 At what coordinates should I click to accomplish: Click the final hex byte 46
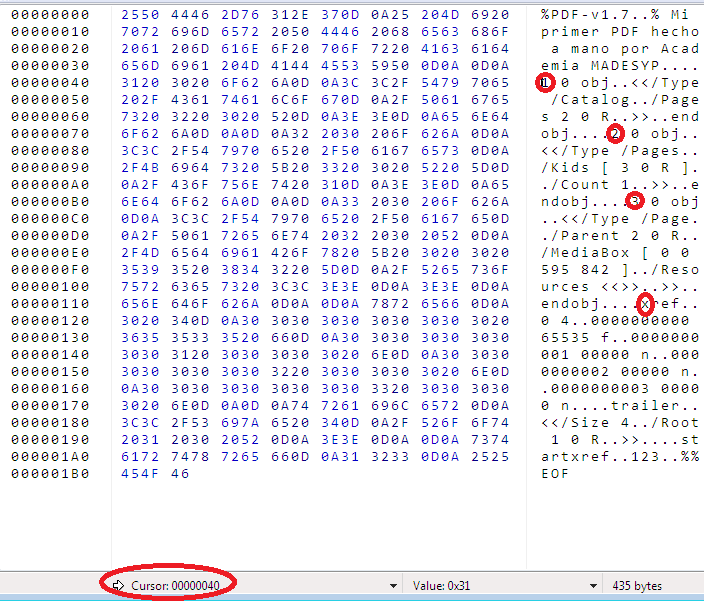point(180,474)
